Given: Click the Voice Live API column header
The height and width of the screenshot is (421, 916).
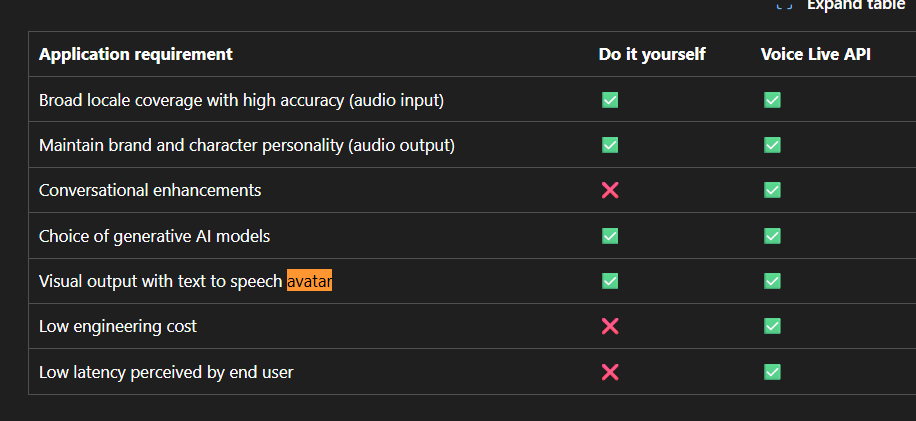Looking at the screenshot, I should [816, 54].
